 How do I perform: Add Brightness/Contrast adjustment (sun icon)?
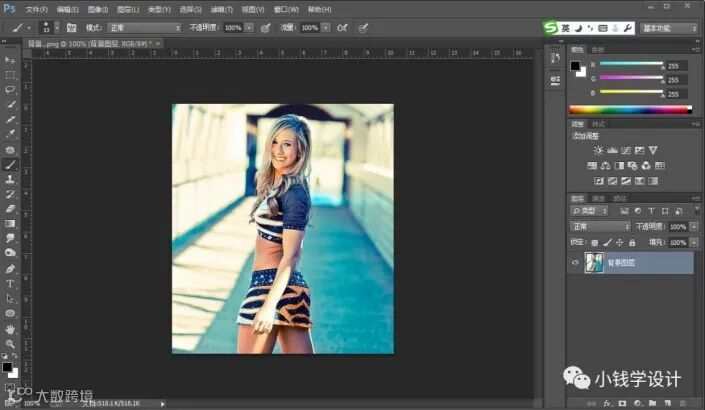(x=598, y=150)
